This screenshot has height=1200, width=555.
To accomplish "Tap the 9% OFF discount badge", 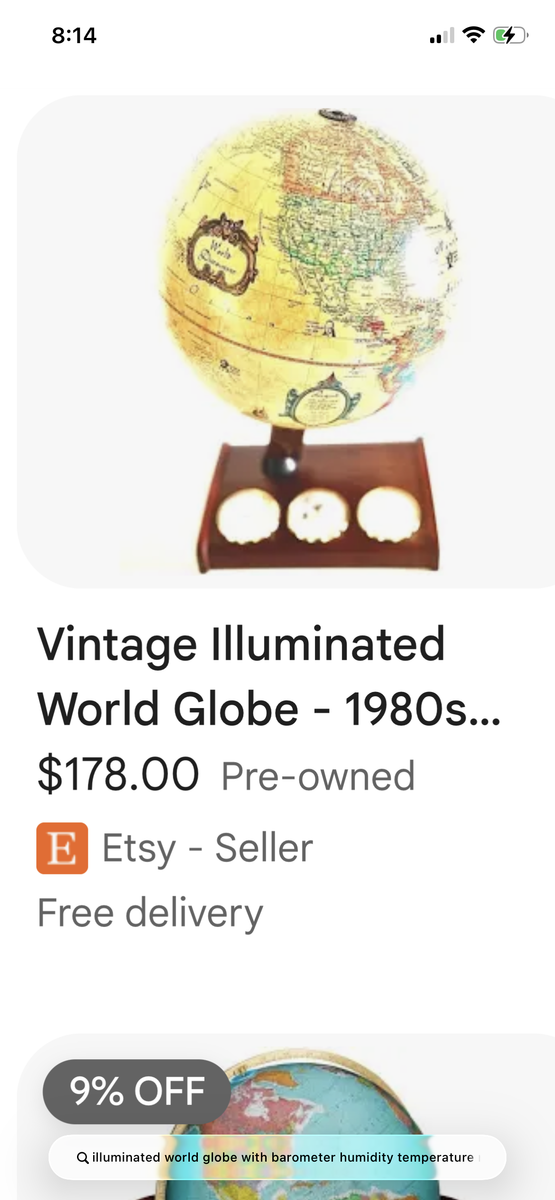I will (x=137, y=1091).
